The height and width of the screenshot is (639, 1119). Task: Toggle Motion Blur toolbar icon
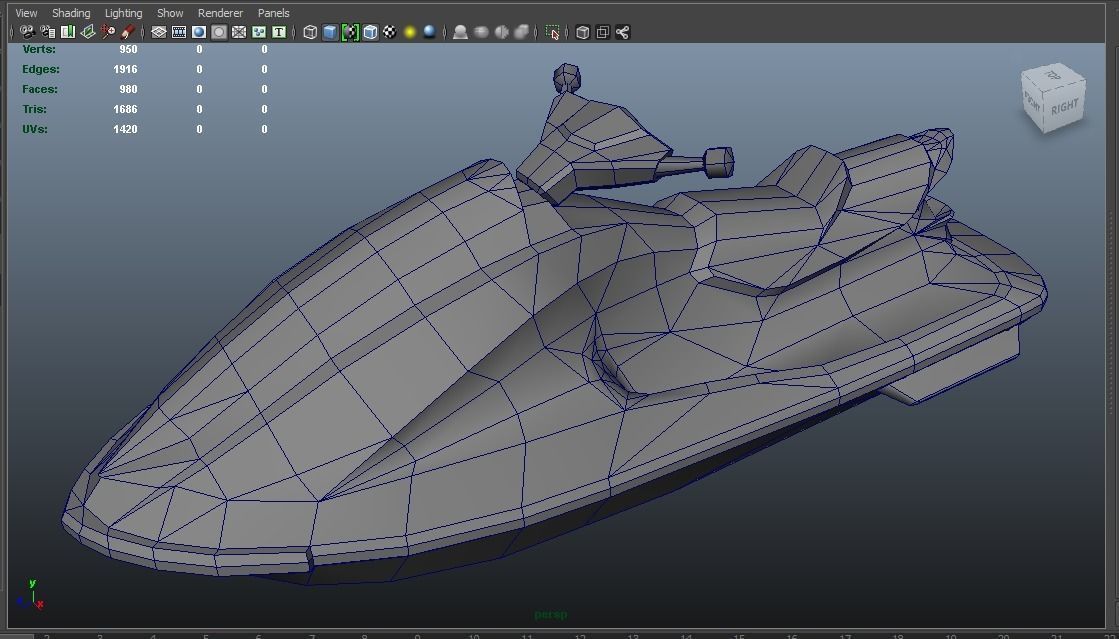pyautogui.click(x=481, y=32)
